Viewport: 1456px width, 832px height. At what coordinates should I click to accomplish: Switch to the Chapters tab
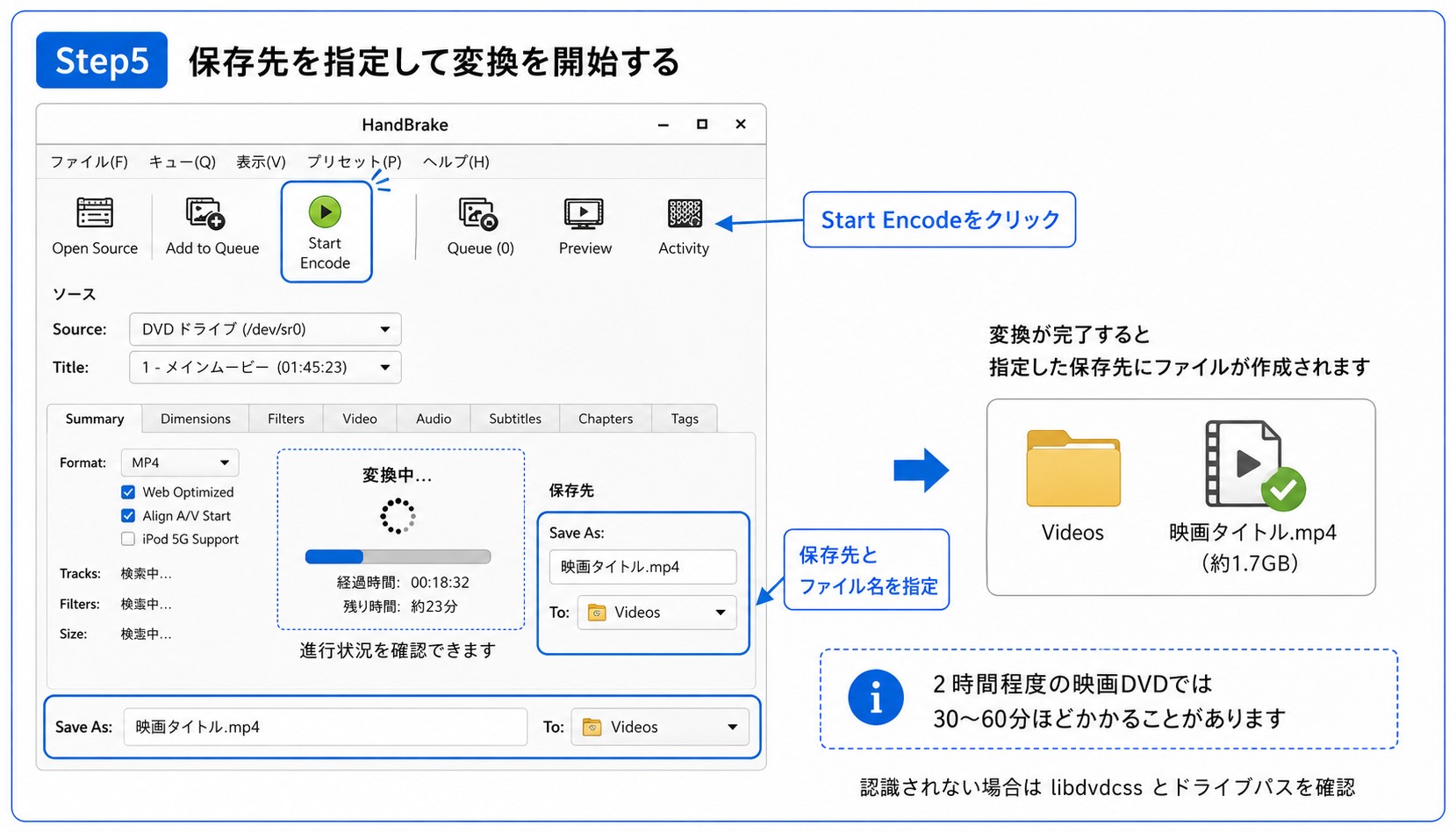pos(606,419)
